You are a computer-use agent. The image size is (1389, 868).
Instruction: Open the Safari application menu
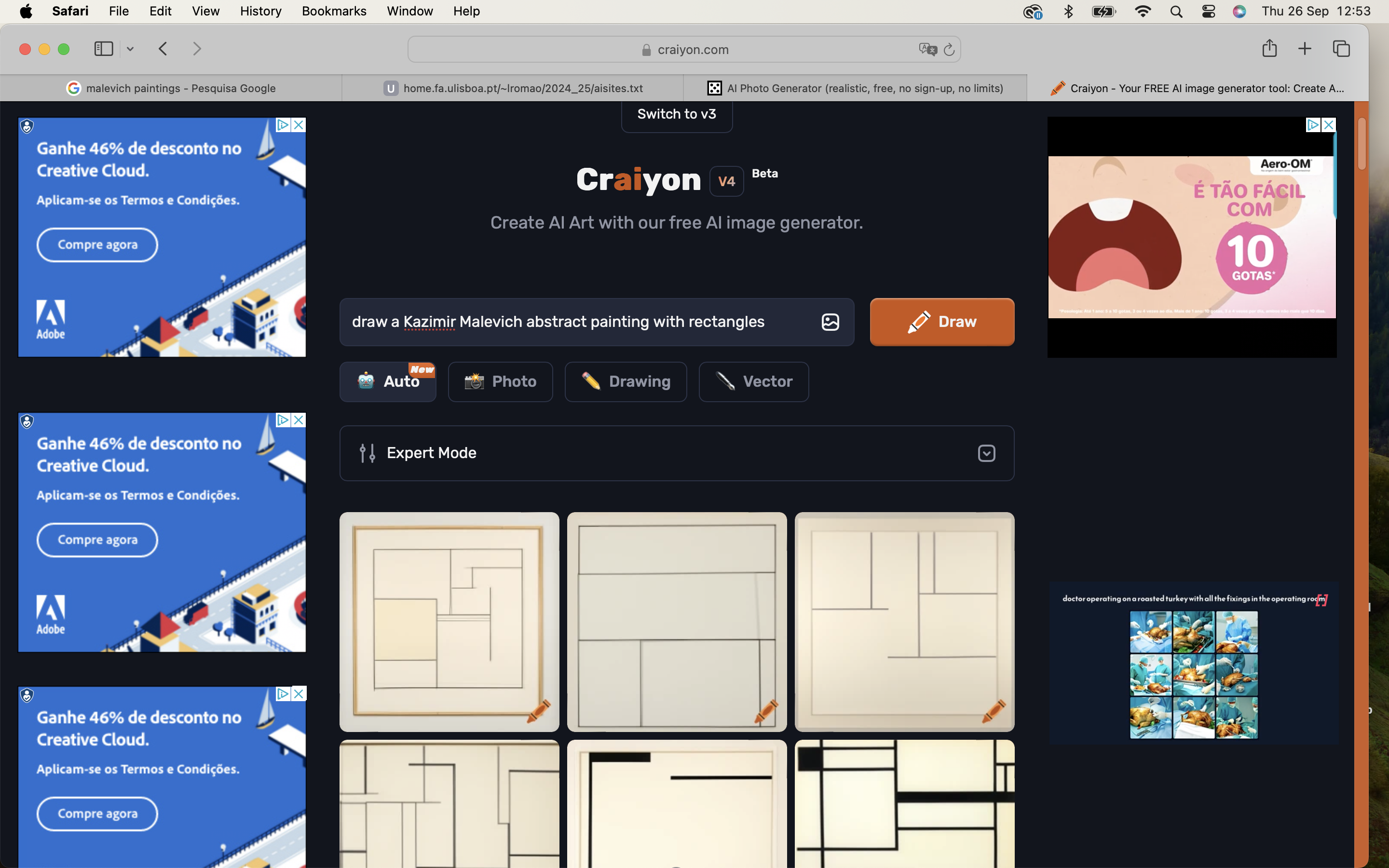point(70,12)
